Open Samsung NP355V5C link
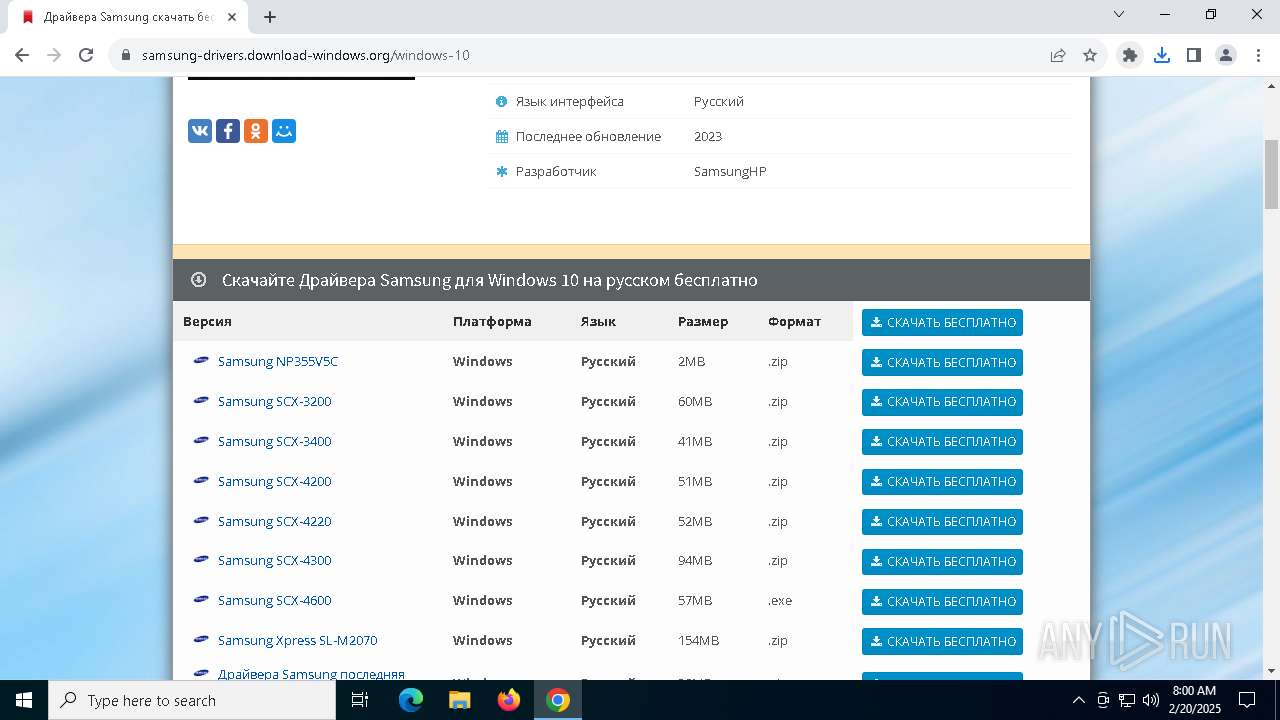Image resolution: width=1280 pixels, height=720 pixels. tap(278, 361)
